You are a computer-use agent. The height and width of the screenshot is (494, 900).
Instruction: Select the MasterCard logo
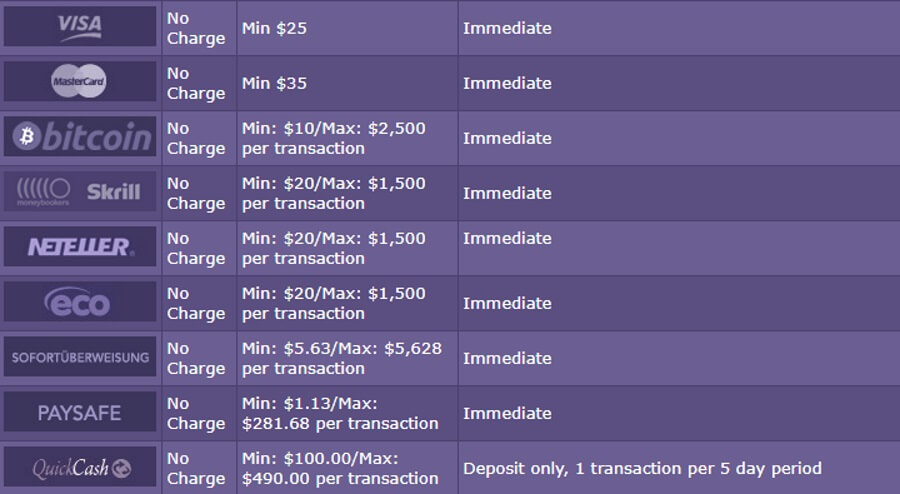click(80, 81)
